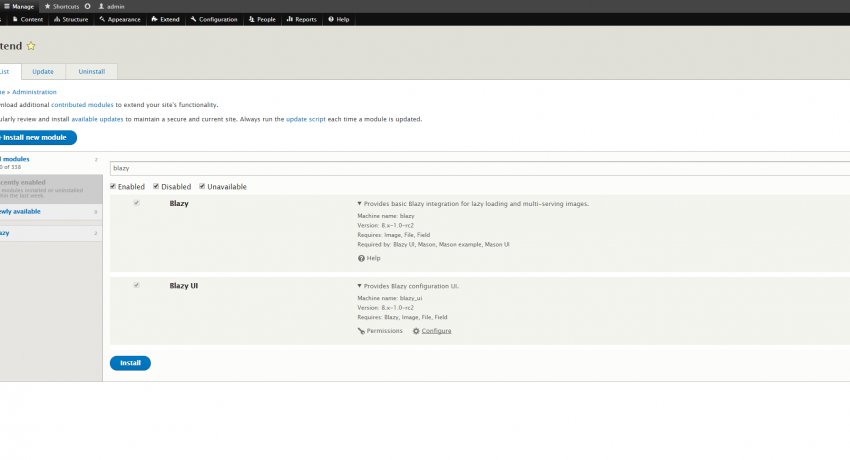Open the Extend menu item
850x460 pixels.
(165, 20)
